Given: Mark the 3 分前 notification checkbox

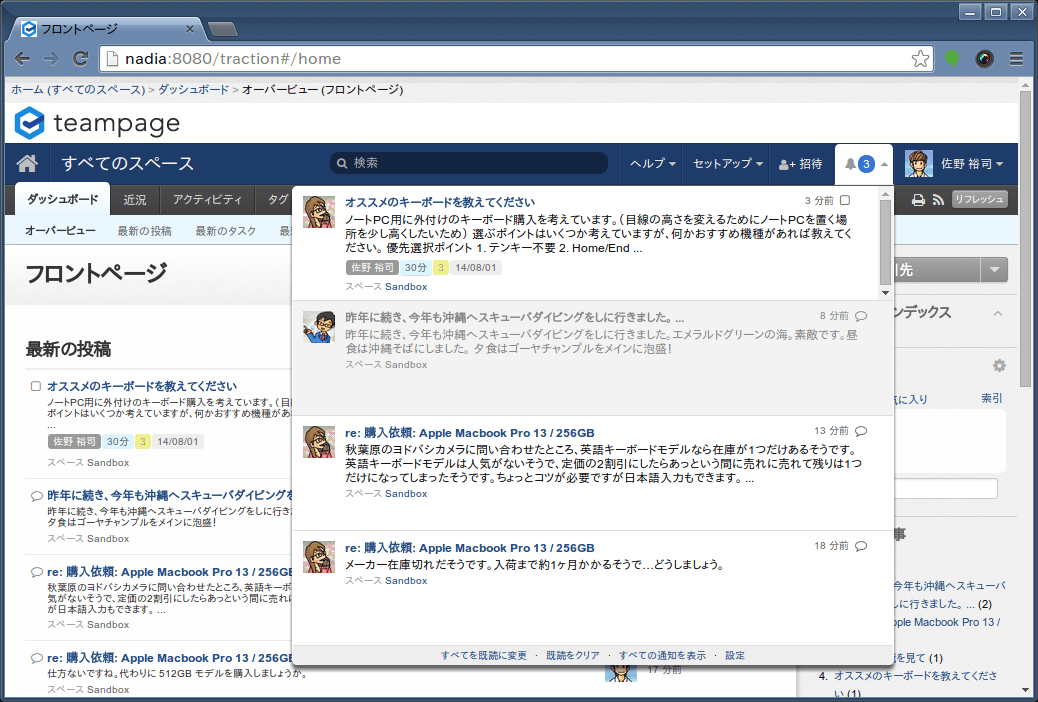Looking at the screenshot, I should [x=845, y=200].
